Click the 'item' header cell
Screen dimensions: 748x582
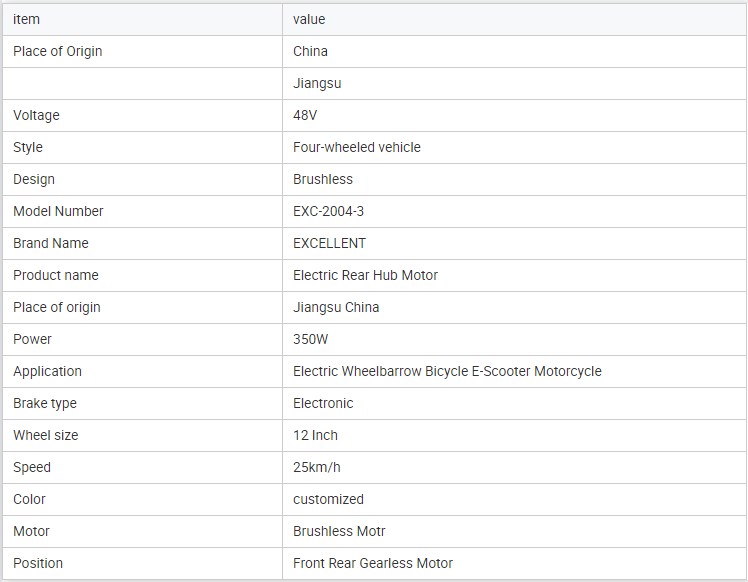point(27,19)
